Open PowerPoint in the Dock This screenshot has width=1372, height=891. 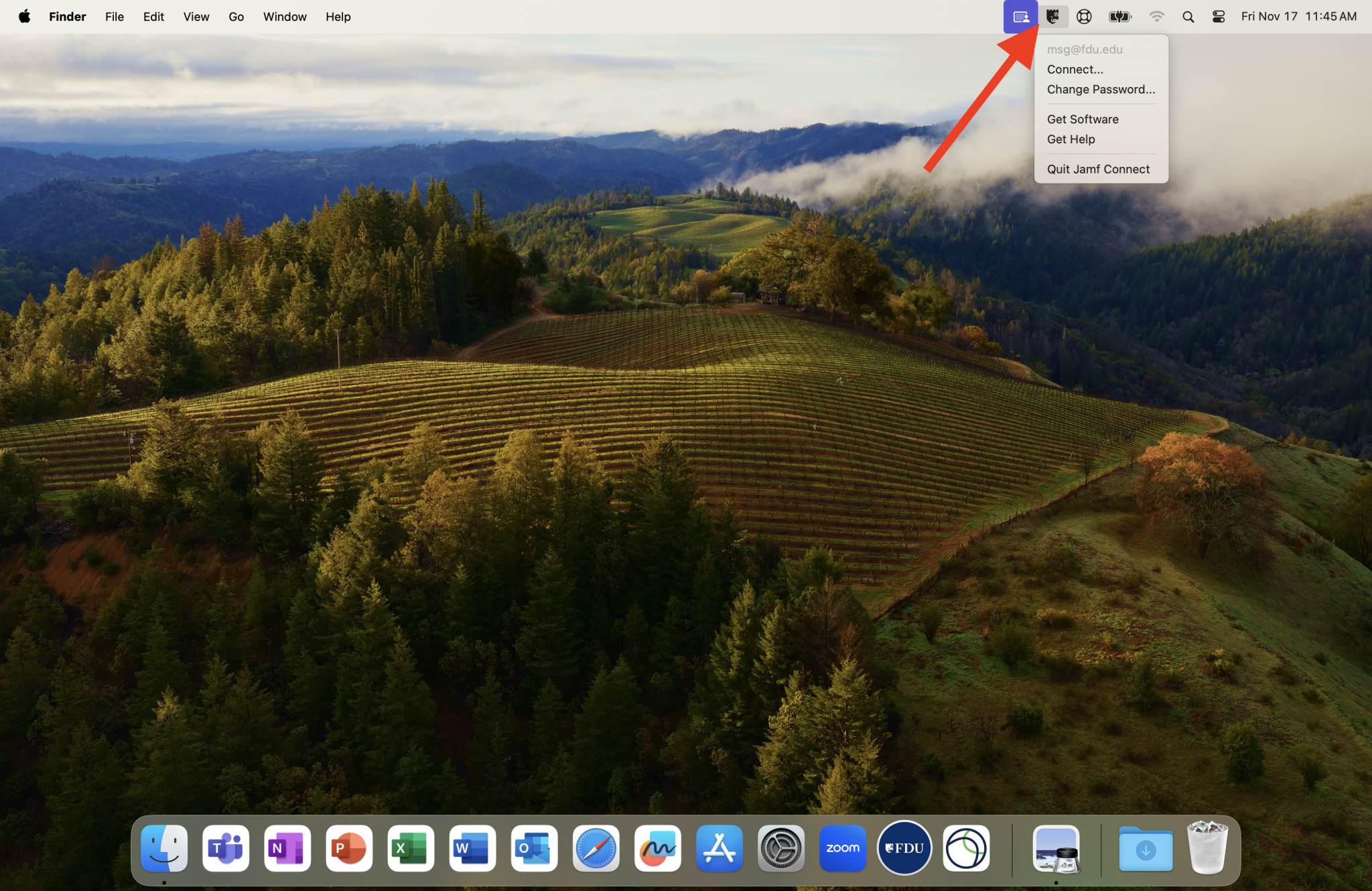coord(349,848)
